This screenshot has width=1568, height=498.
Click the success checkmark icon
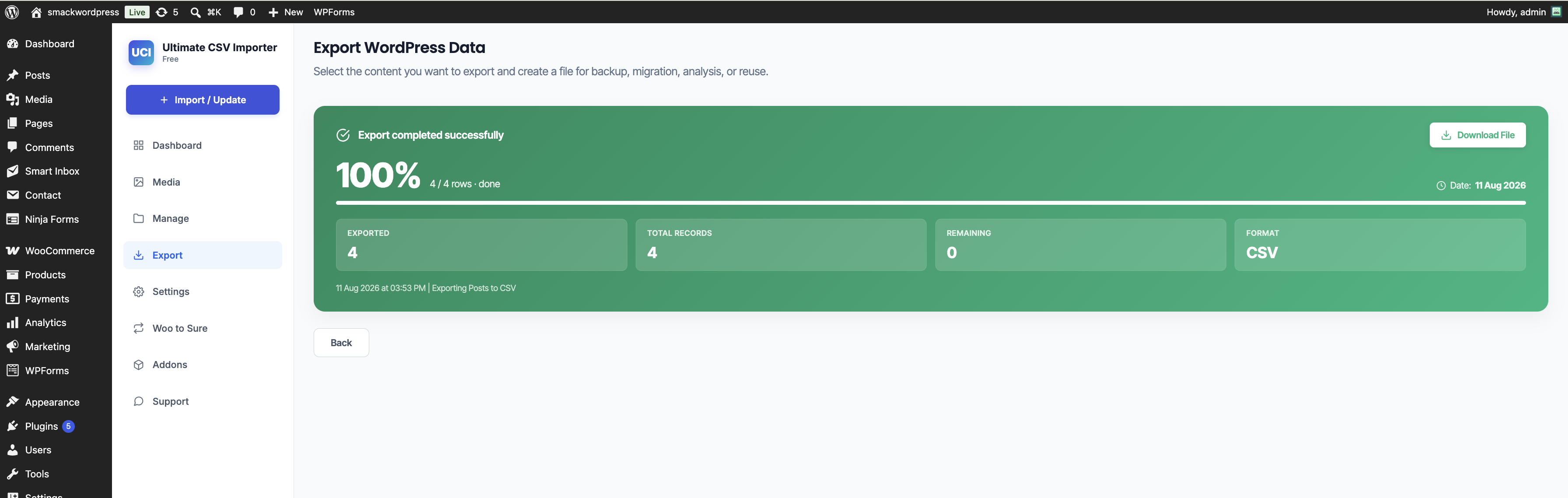tap(343, 135)
